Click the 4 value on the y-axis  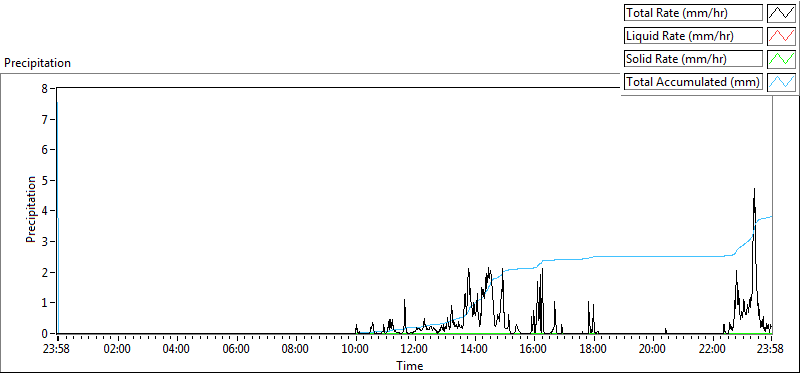point(44,211)
